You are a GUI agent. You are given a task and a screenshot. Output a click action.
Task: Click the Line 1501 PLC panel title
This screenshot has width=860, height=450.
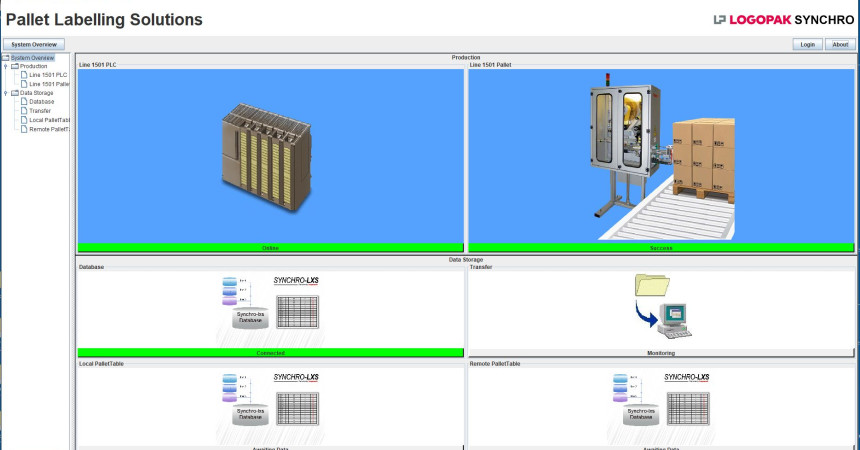point(98,65)
